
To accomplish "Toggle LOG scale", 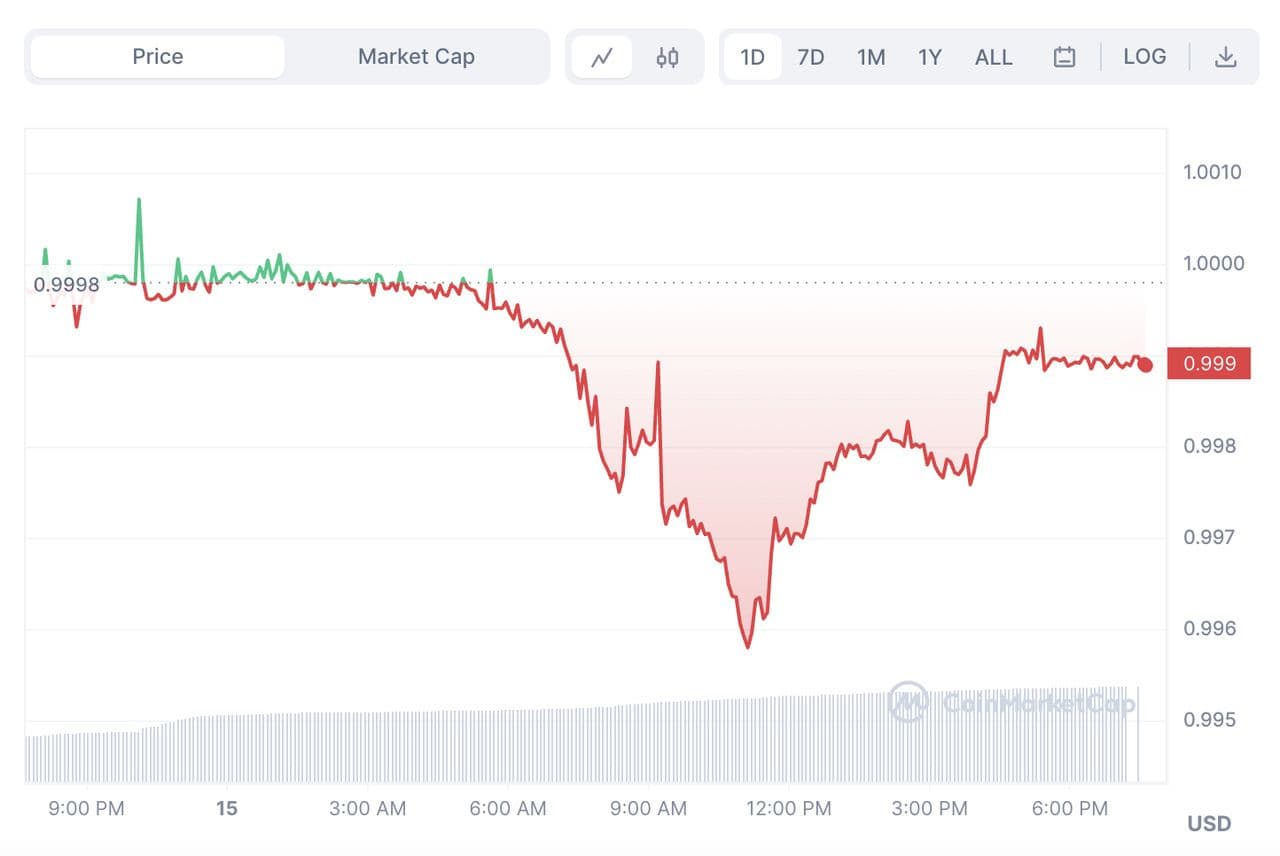I will click(x=1144, y=57).
